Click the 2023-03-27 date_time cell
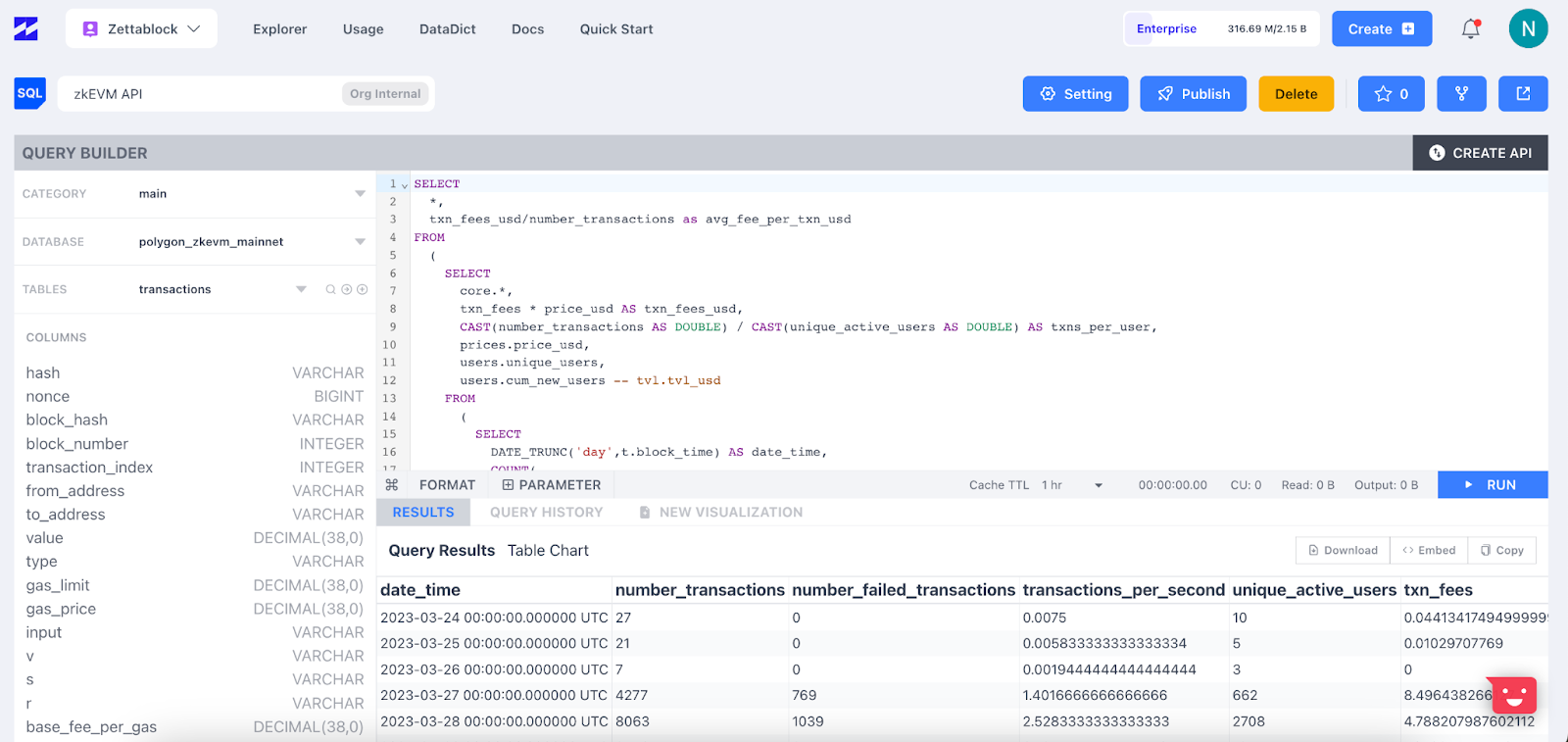This screenshot has height=742, width=1568. tap(494, 696)
